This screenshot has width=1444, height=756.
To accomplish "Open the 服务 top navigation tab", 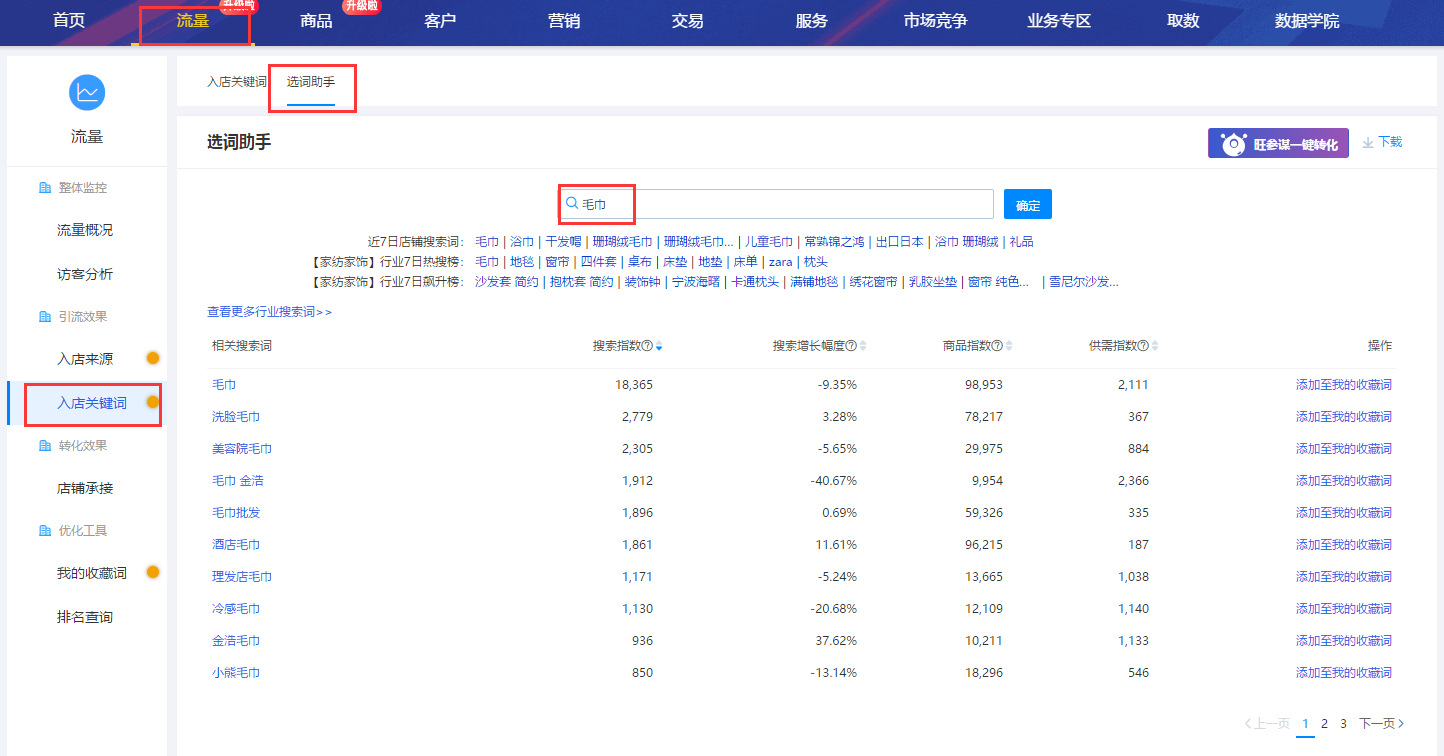I will point(811,21).
